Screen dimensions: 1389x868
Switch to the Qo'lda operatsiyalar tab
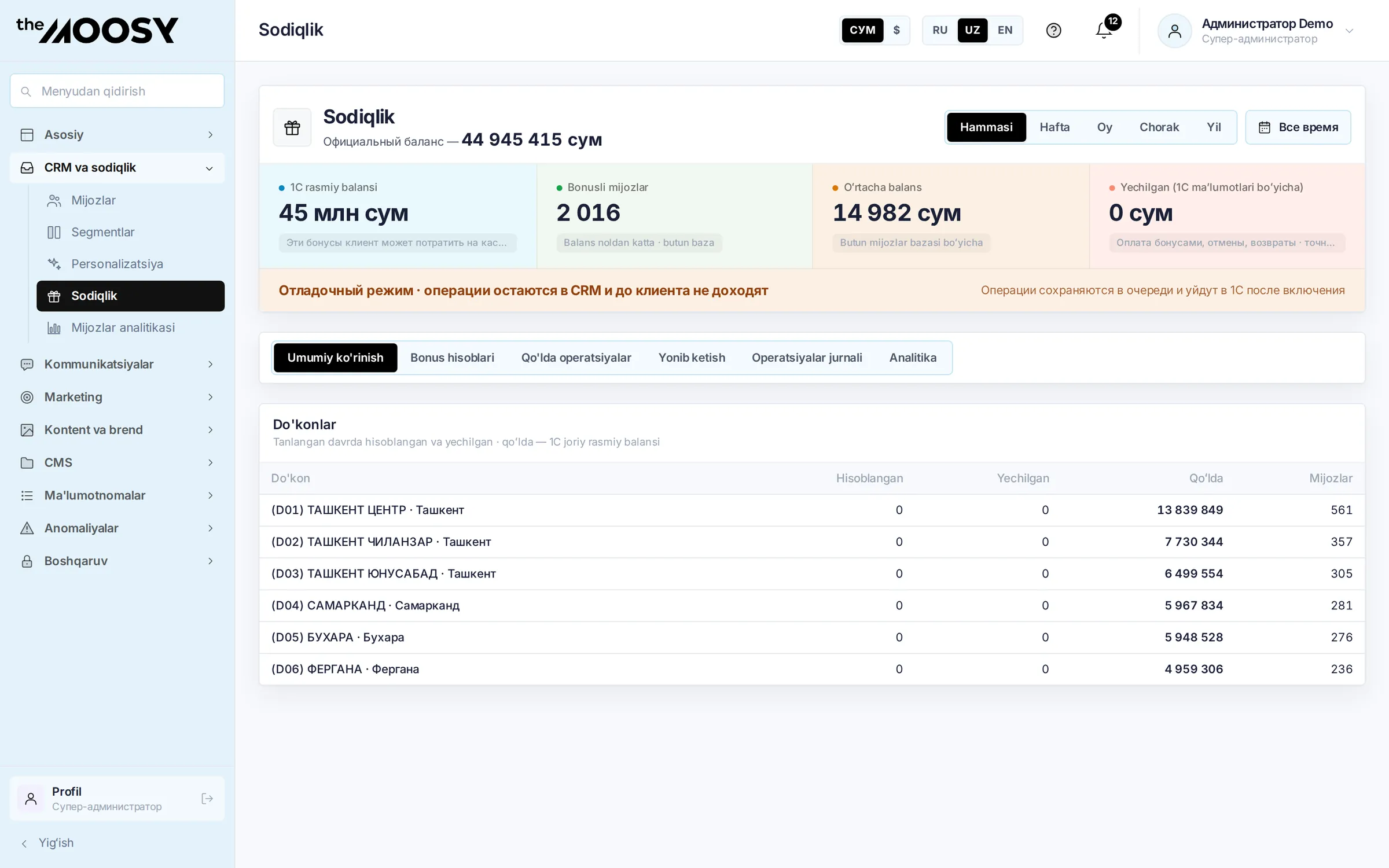(x=576, y=358)
